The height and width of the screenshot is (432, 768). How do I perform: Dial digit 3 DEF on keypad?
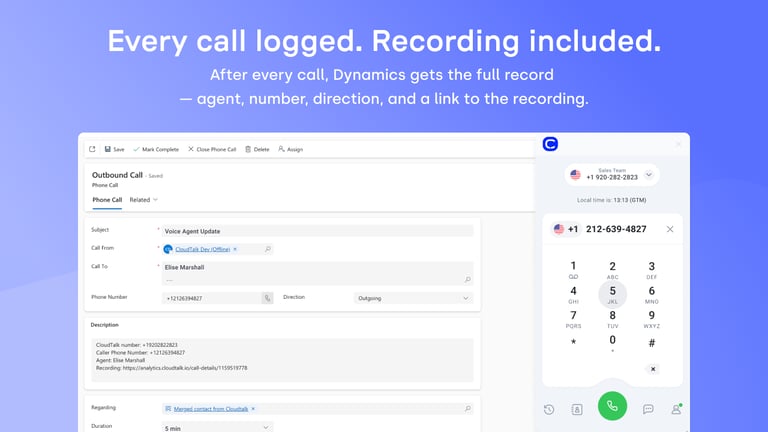[651, 269]
